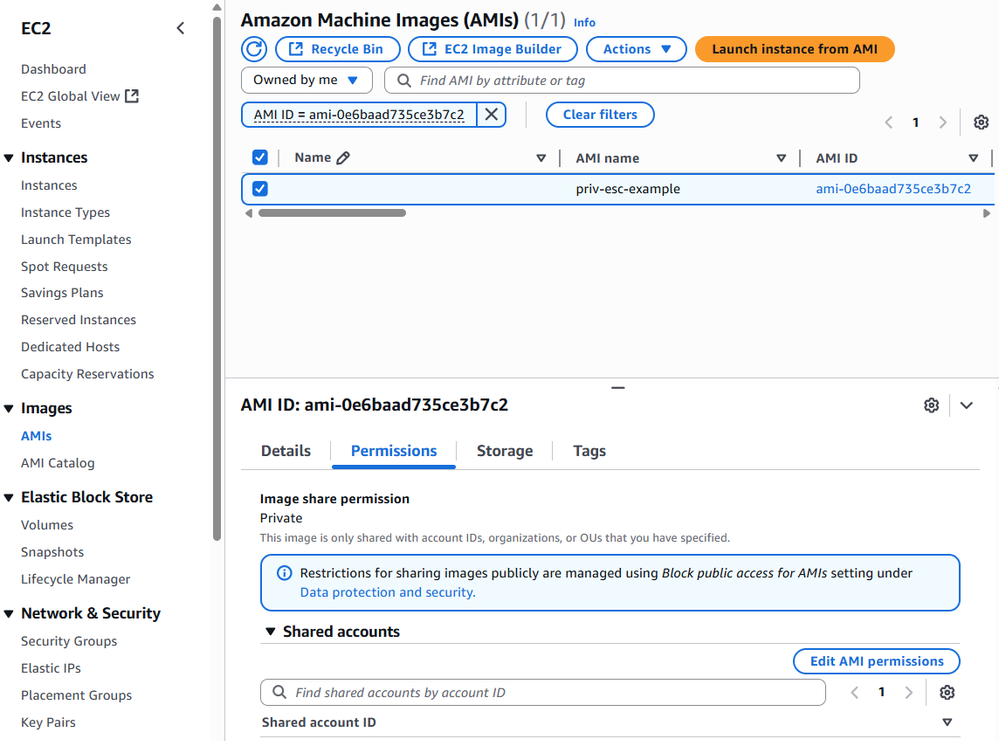Open shared accounts table settings gear

tap(947, 693)
